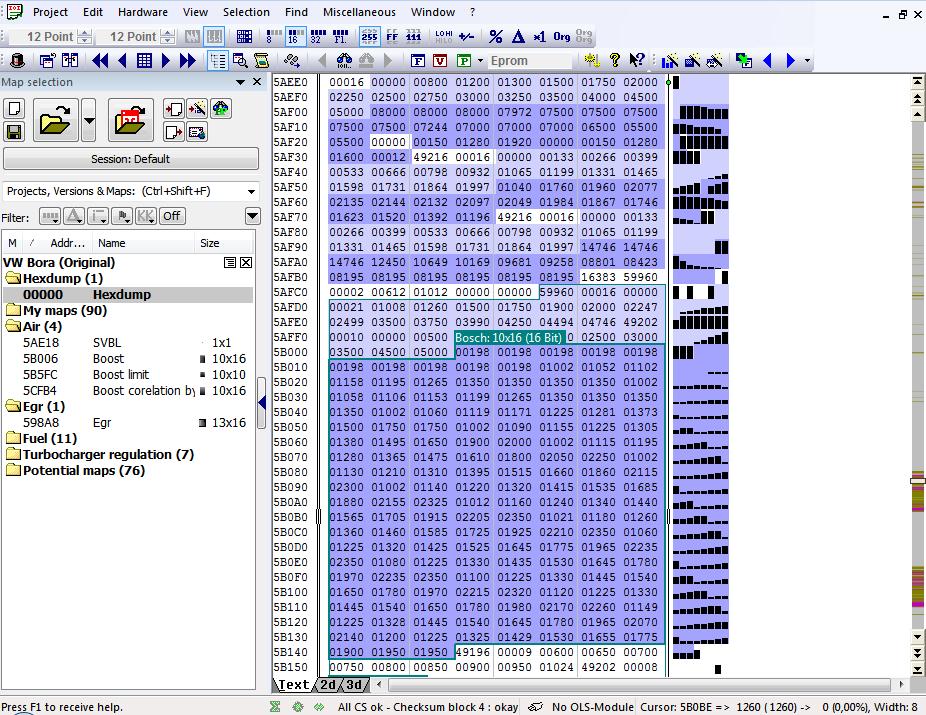Click the yellow question mark help icon
Viewport: 926px width, 715px height.
click(615, 60)
